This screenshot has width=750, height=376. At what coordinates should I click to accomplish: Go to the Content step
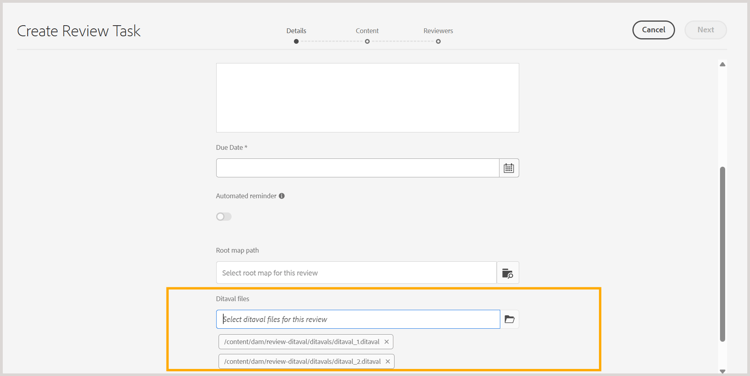tap(367, 35)
